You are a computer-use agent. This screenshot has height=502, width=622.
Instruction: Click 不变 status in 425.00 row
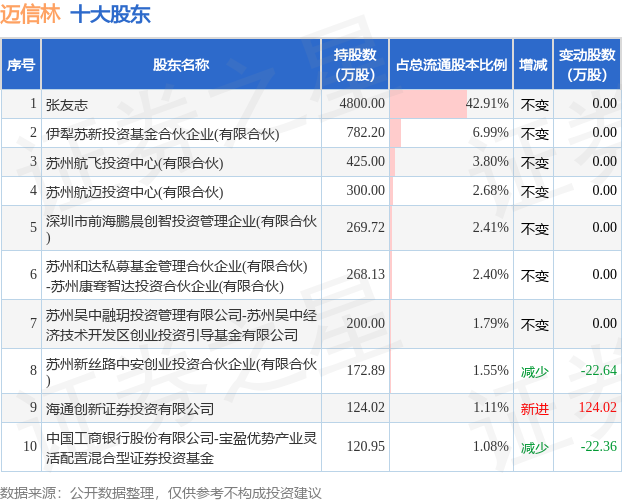(534, 163)
